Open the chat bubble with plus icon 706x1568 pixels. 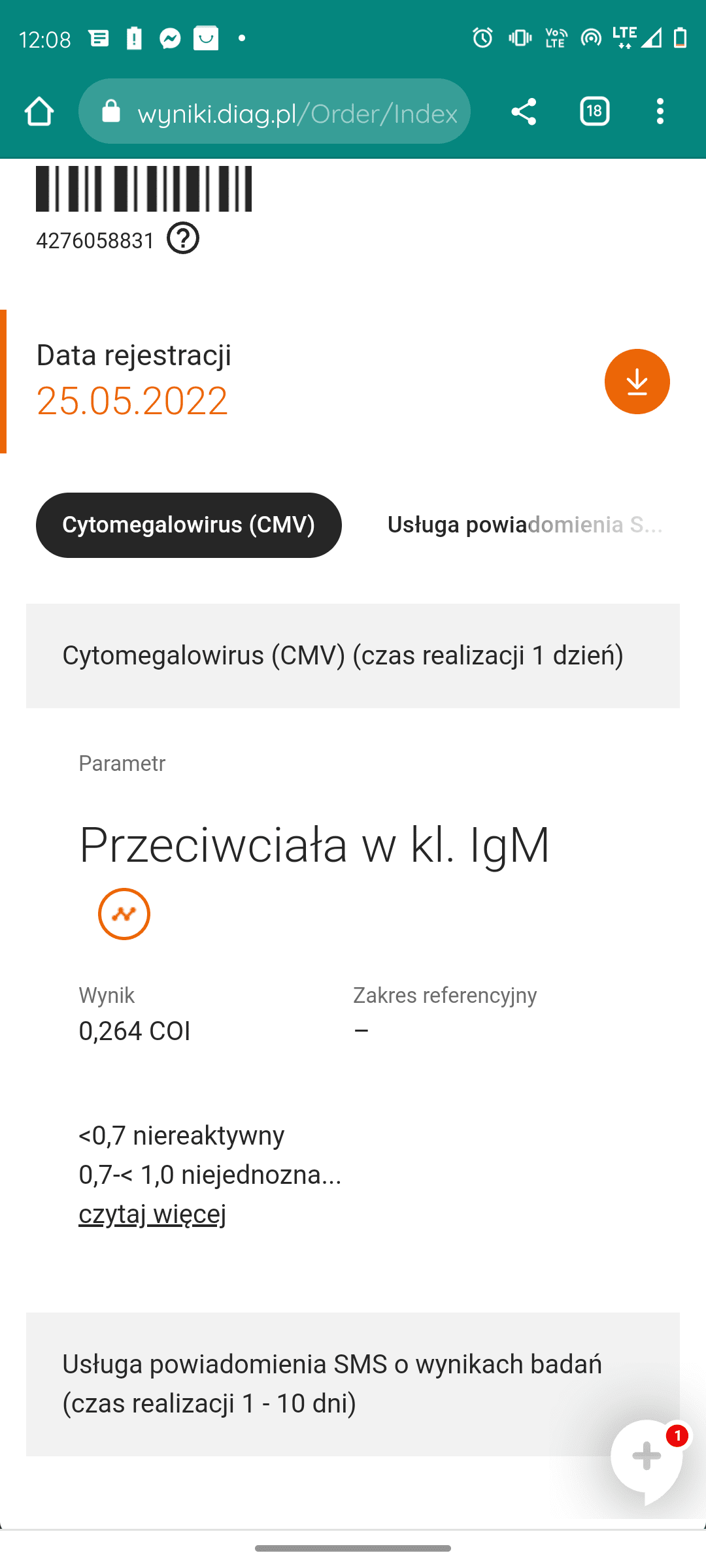click(647, 1456)
